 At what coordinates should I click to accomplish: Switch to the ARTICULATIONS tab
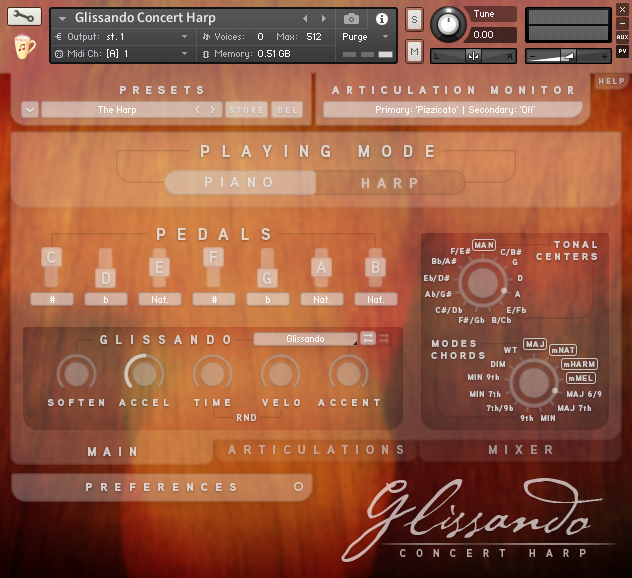coord(316,449)
